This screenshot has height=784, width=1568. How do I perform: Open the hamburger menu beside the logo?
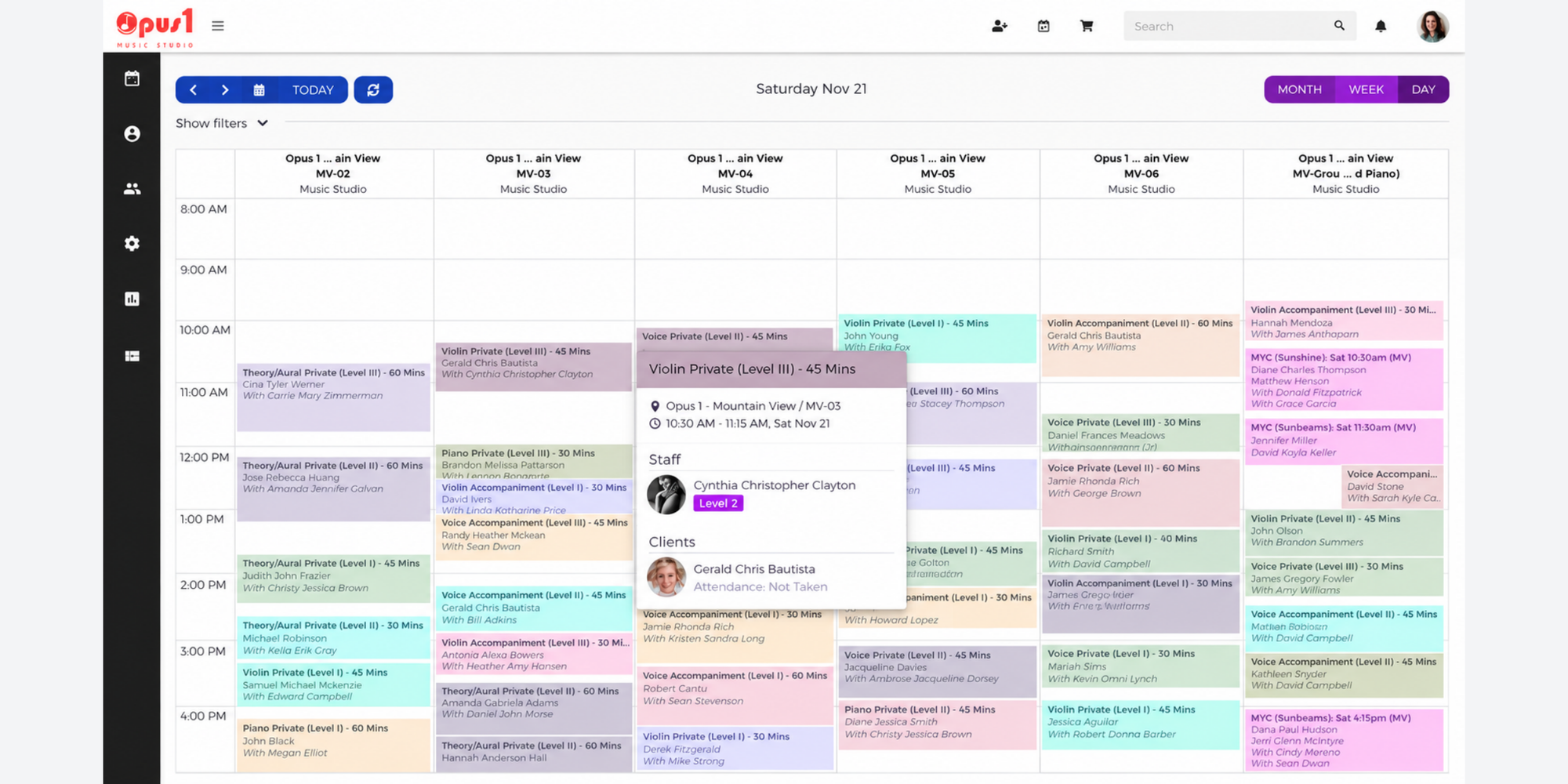(218, 26)
